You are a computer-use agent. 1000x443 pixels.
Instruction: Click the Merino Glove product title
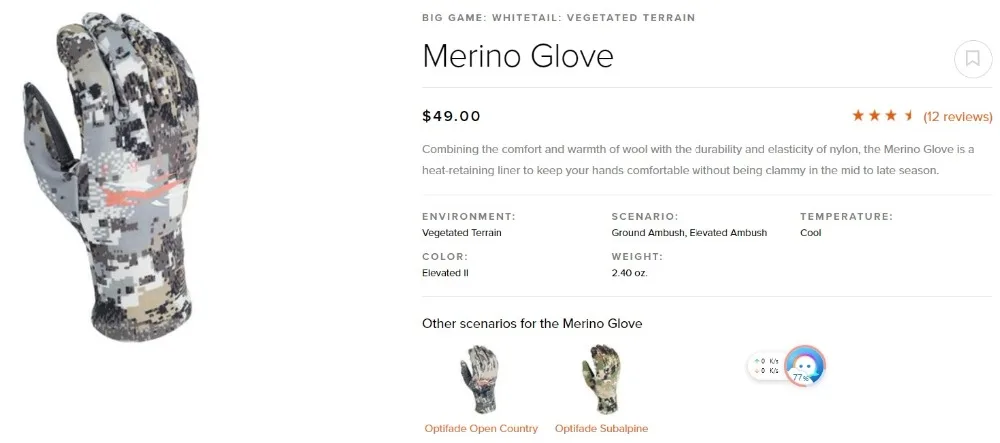pyautogui.click(x=518, y=56)
